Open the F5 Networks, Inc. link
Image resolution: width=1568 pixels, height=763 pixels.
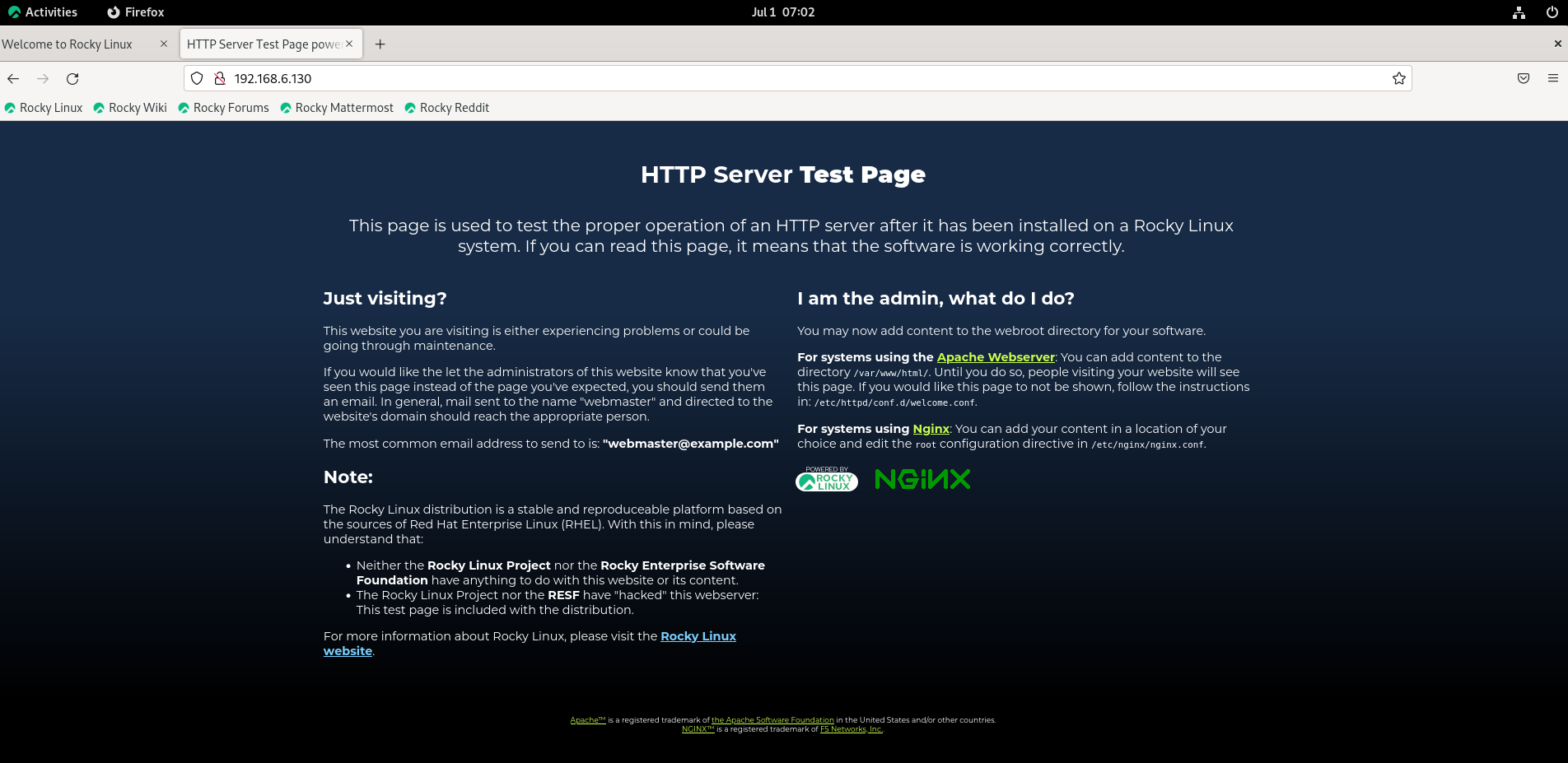[852, 729]
